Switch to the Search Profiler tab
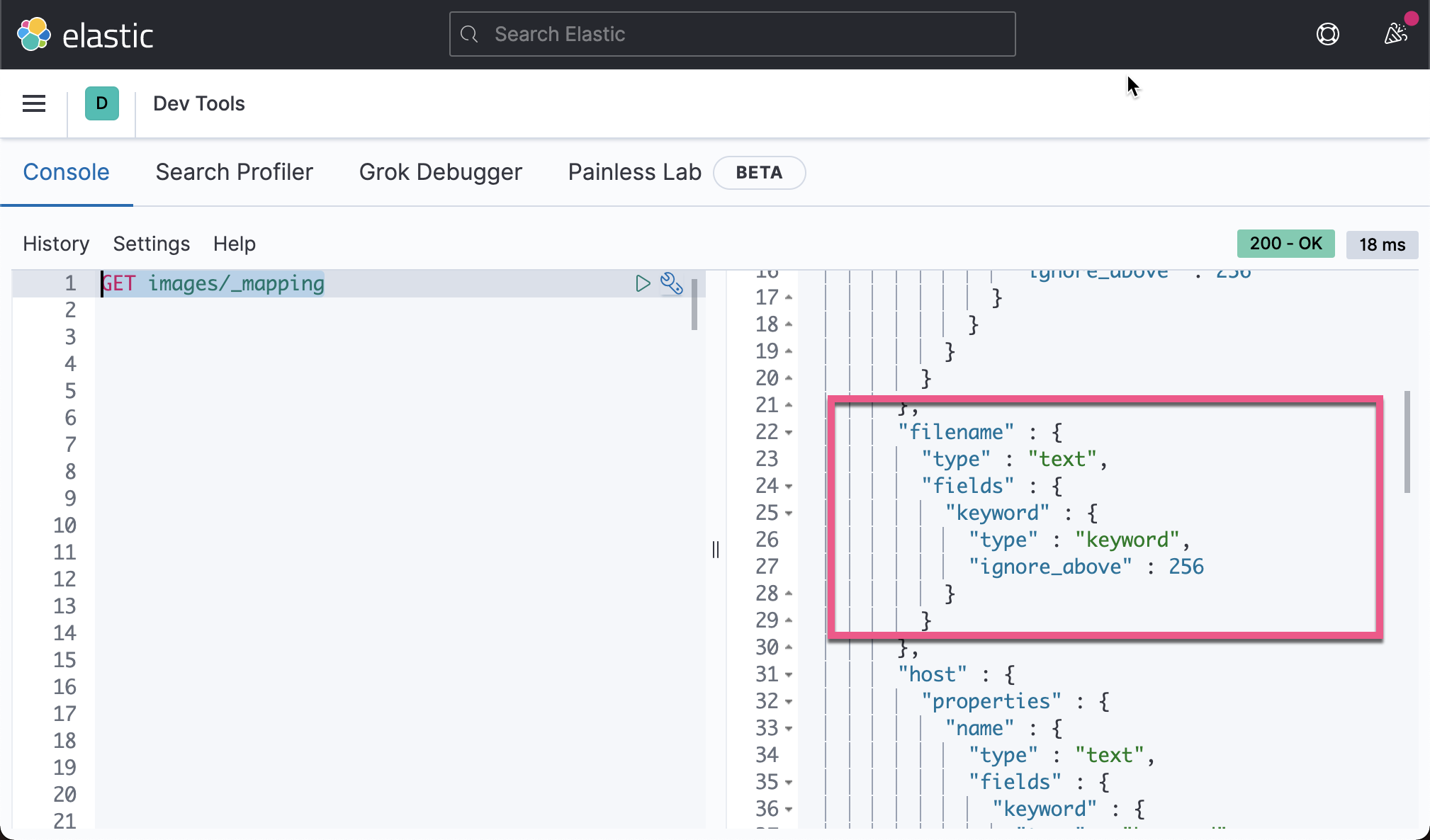Image resolution: width=1430 pixels, height=840 pixels. tap(235, 171)
